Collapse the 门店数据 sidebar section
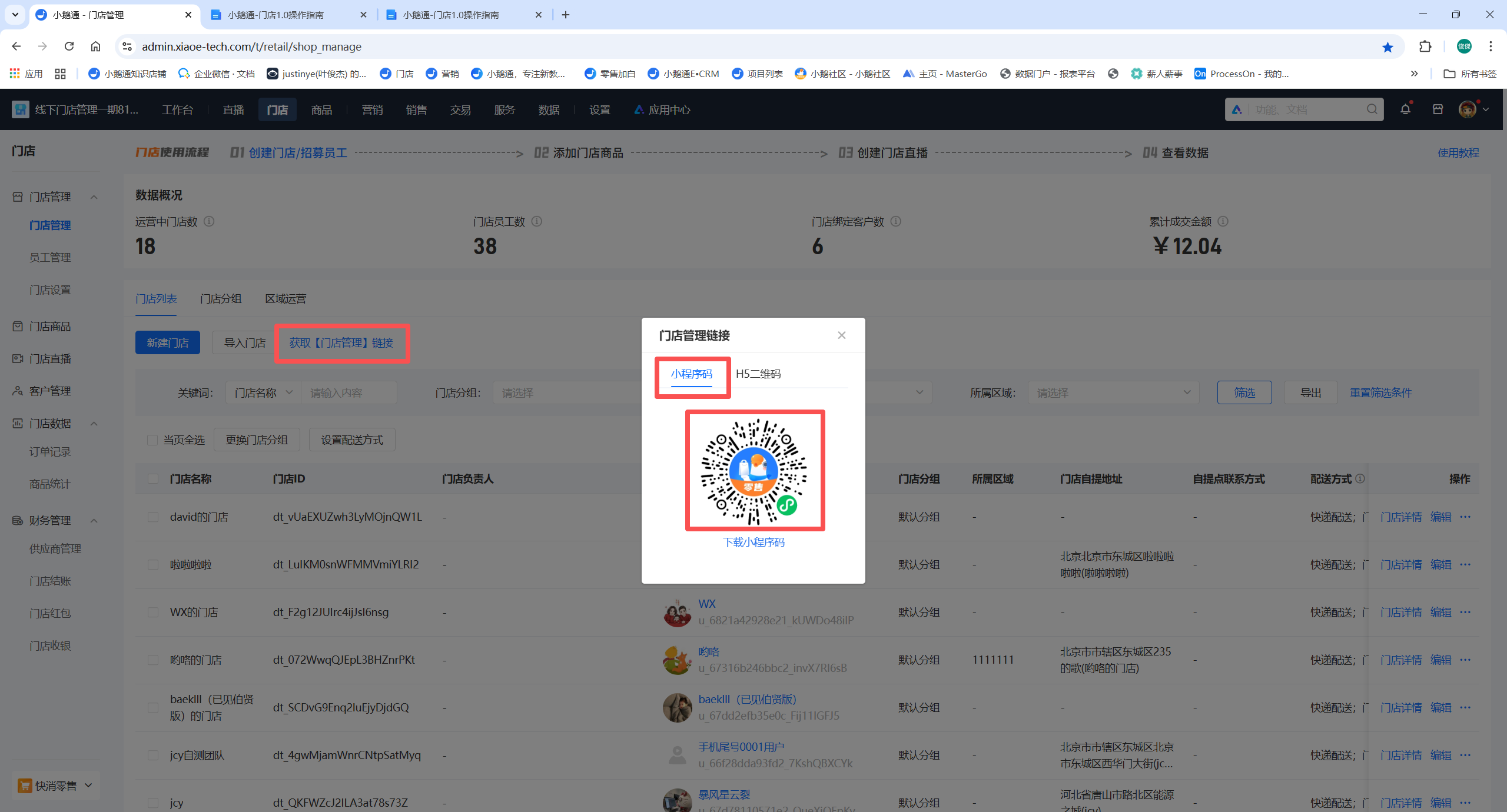This screenshot has width=1507, height=812. pos(94,423)
